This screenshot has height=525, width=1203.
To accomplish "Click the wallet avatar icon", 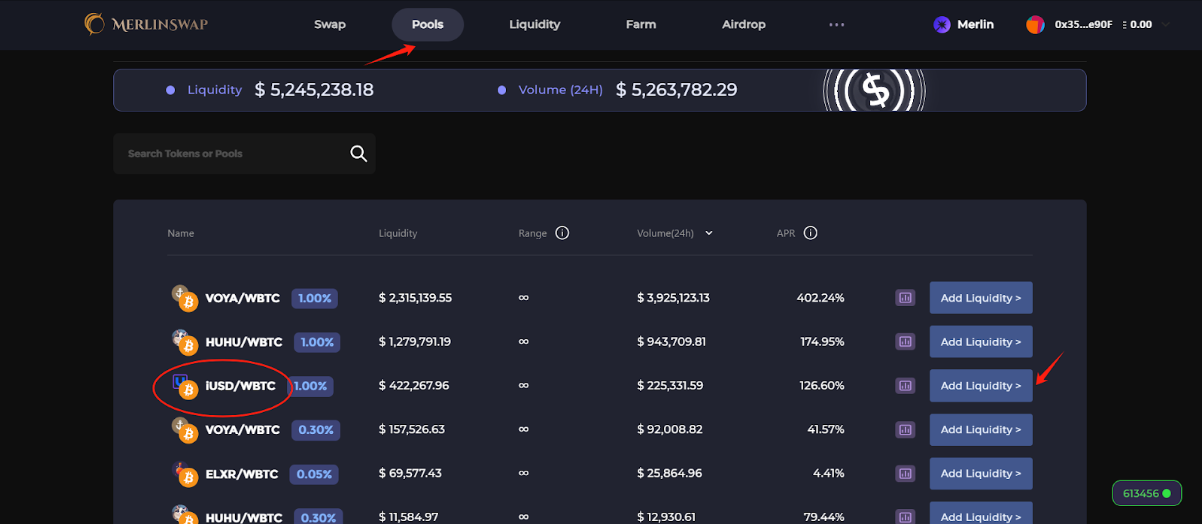I will [1035, 25].
